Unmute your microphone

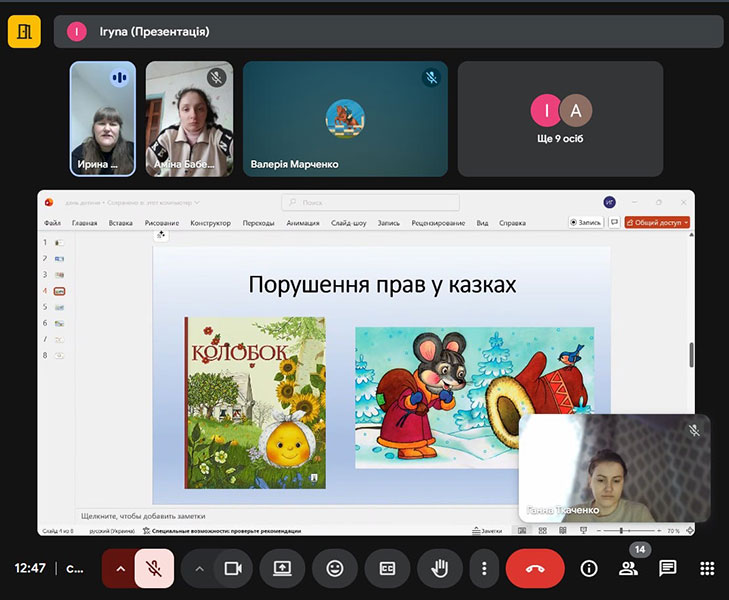pyautogui.click(x=154, y=568)
